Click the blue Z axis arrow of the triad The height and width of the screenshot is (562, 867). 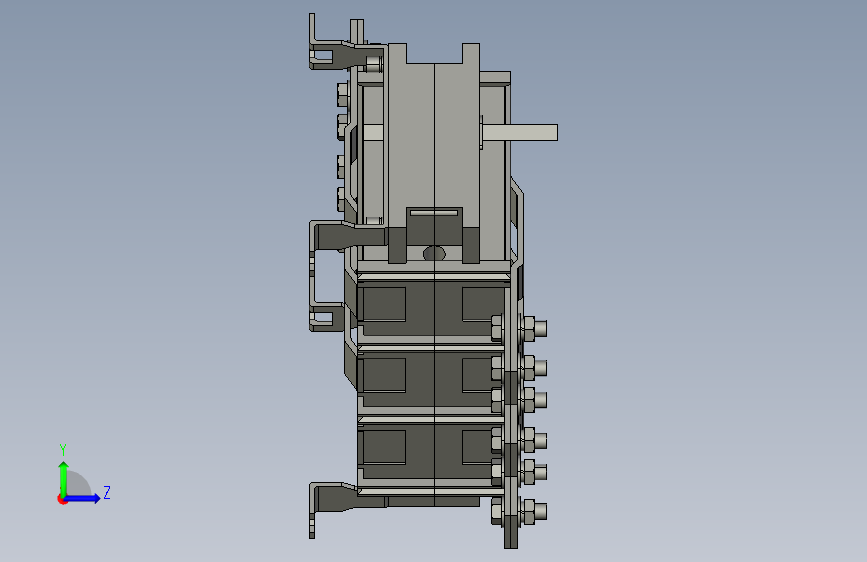[83, 498]
